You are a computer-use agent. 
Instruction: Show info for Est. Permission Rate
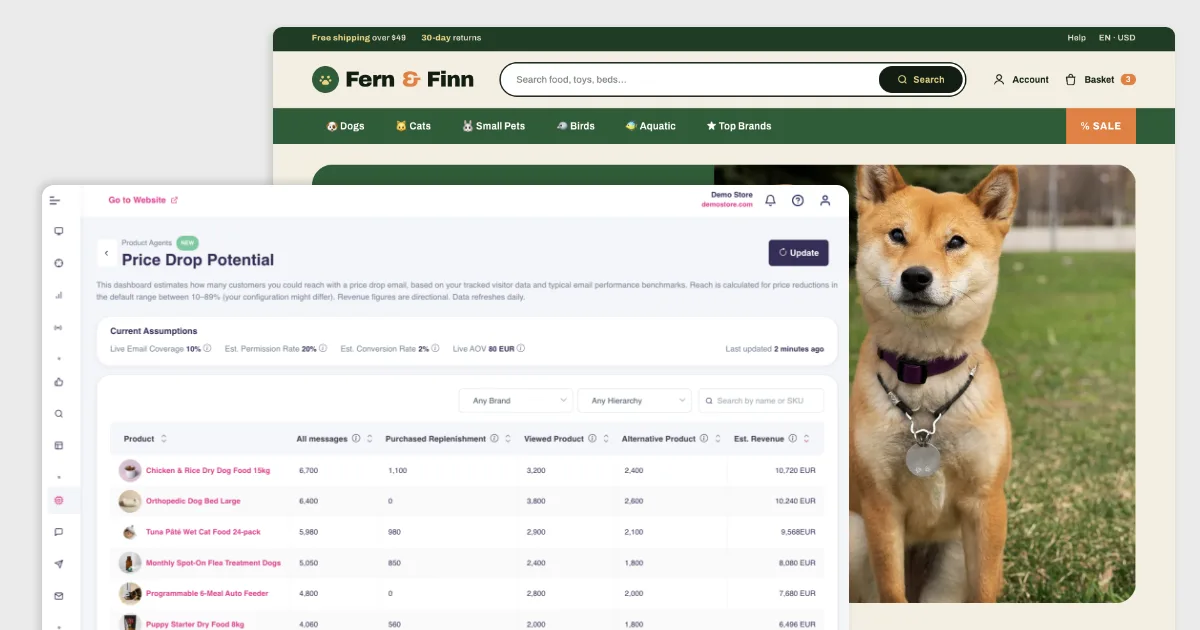tap(323, 349)
